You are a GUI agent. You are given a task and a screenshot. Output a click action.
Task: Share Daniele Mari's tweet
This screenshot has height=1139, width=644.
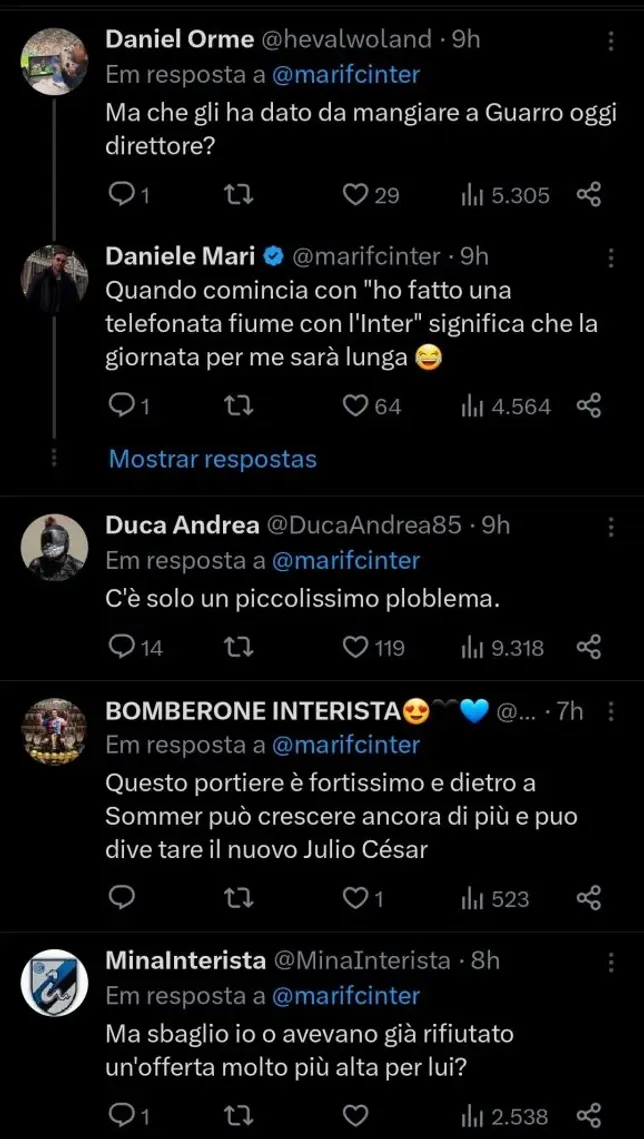(589, 405)
